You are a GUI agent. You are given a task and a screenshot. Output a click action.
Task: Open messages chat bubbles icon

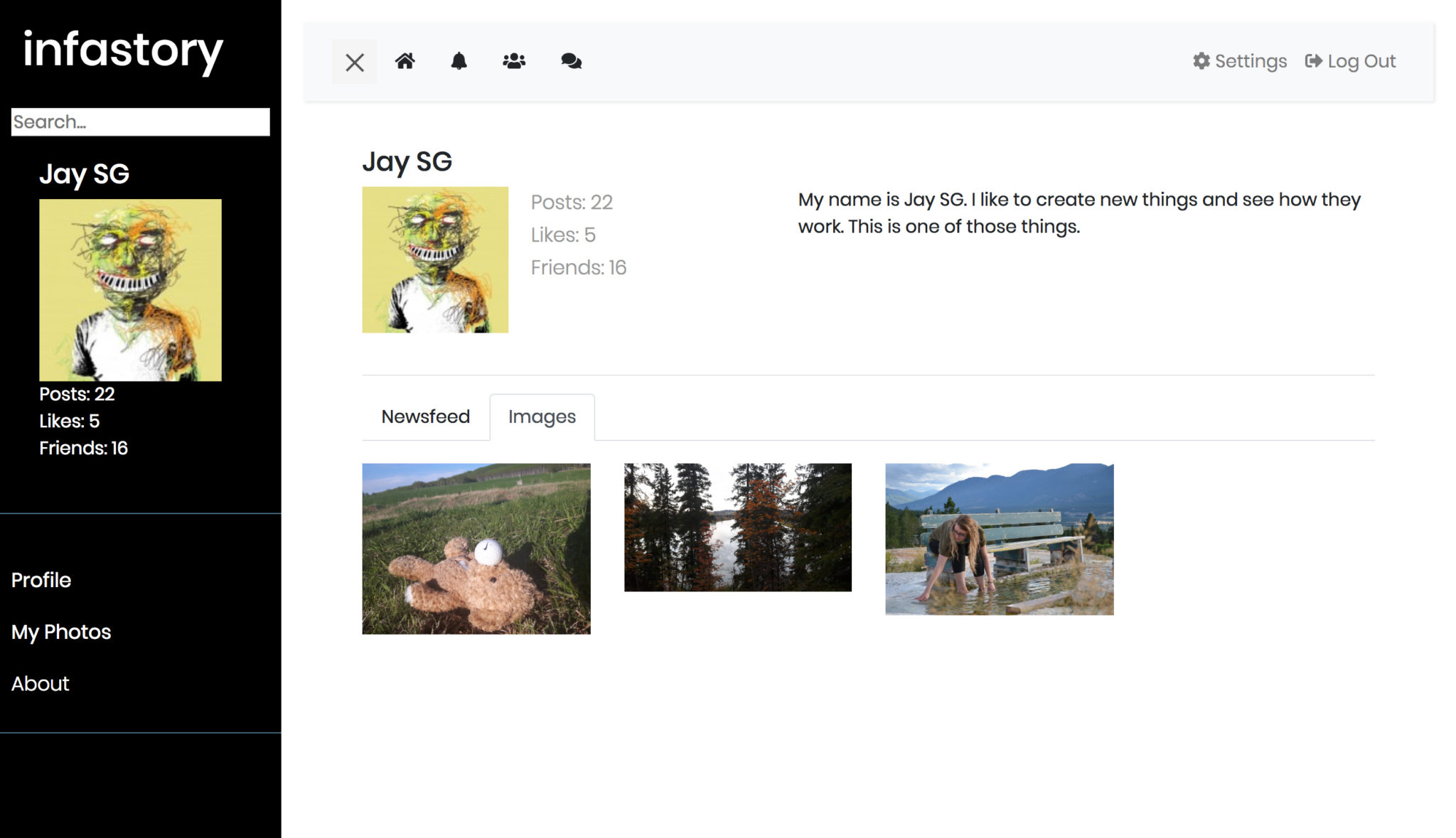[571, 61]
